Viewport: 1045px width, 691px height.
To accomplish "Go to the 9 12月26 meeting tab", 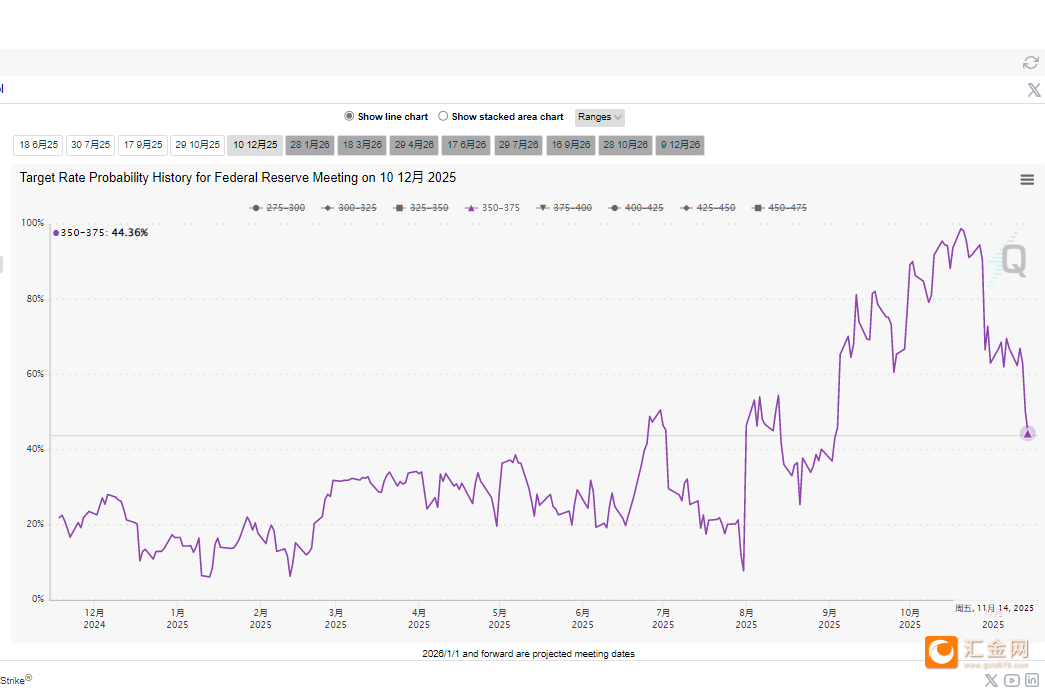I will click(x=680, y=145).
